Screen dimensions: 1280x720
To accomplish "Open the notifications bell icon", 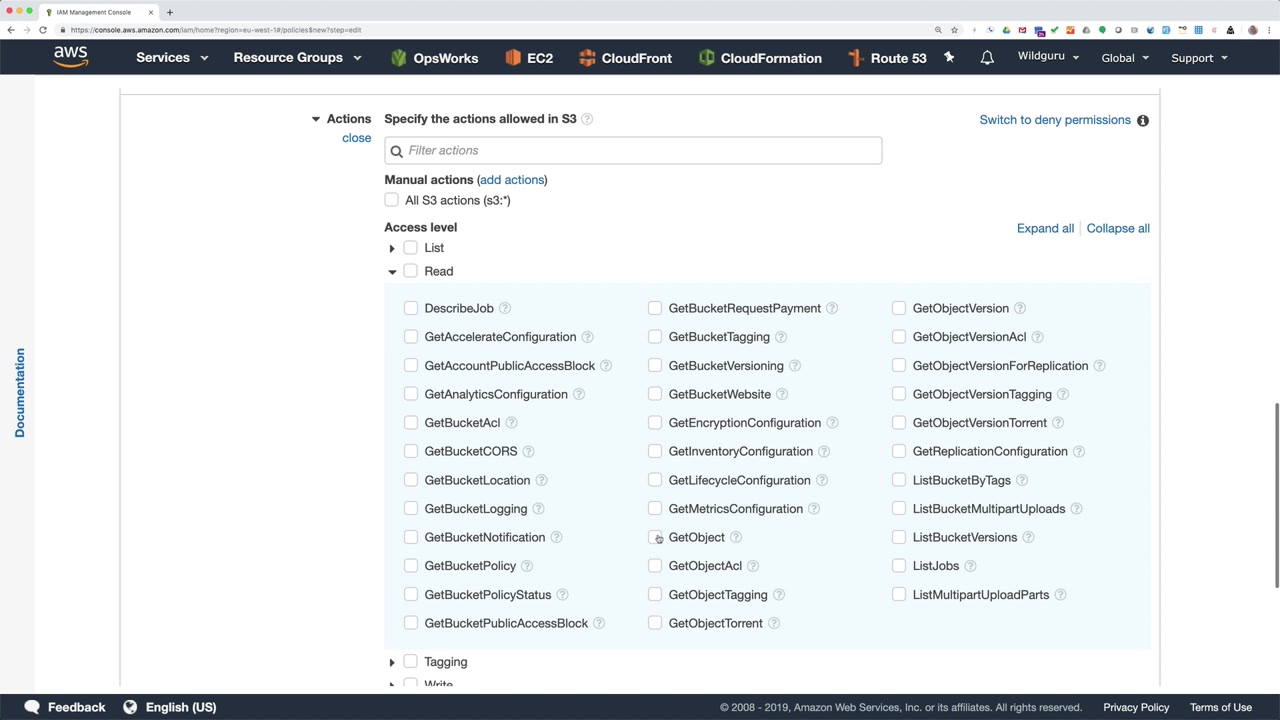I will (x=987, y=58).
